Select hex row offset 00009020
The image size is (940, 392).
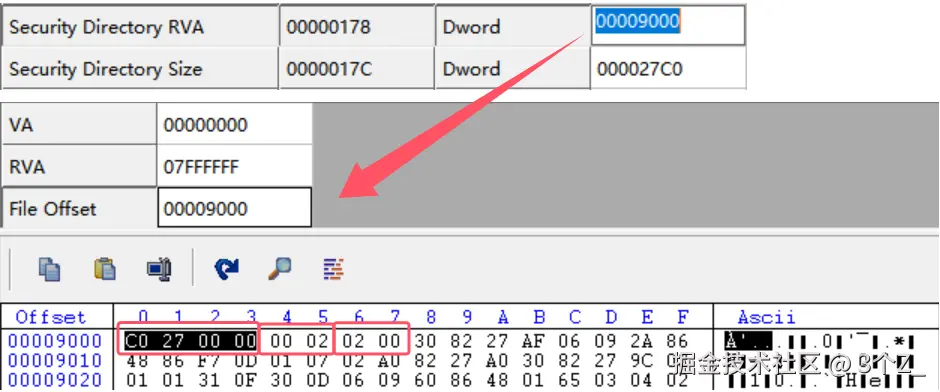click(55, 379)
